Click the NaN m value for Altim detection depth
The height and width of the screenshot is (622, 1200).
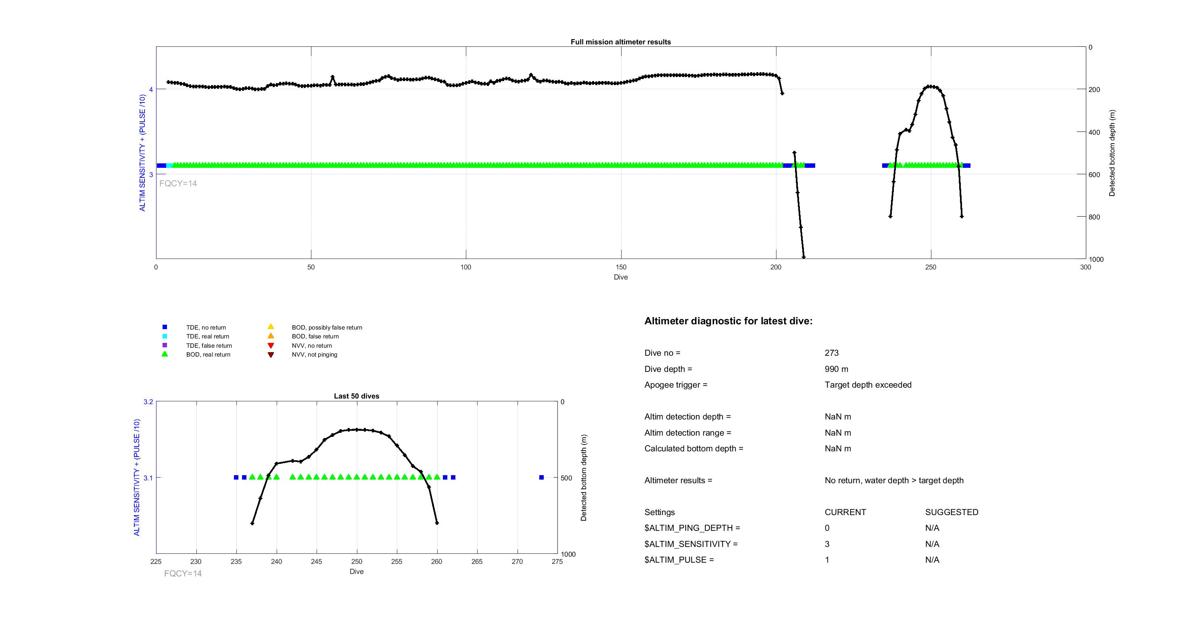coord(838,417)
